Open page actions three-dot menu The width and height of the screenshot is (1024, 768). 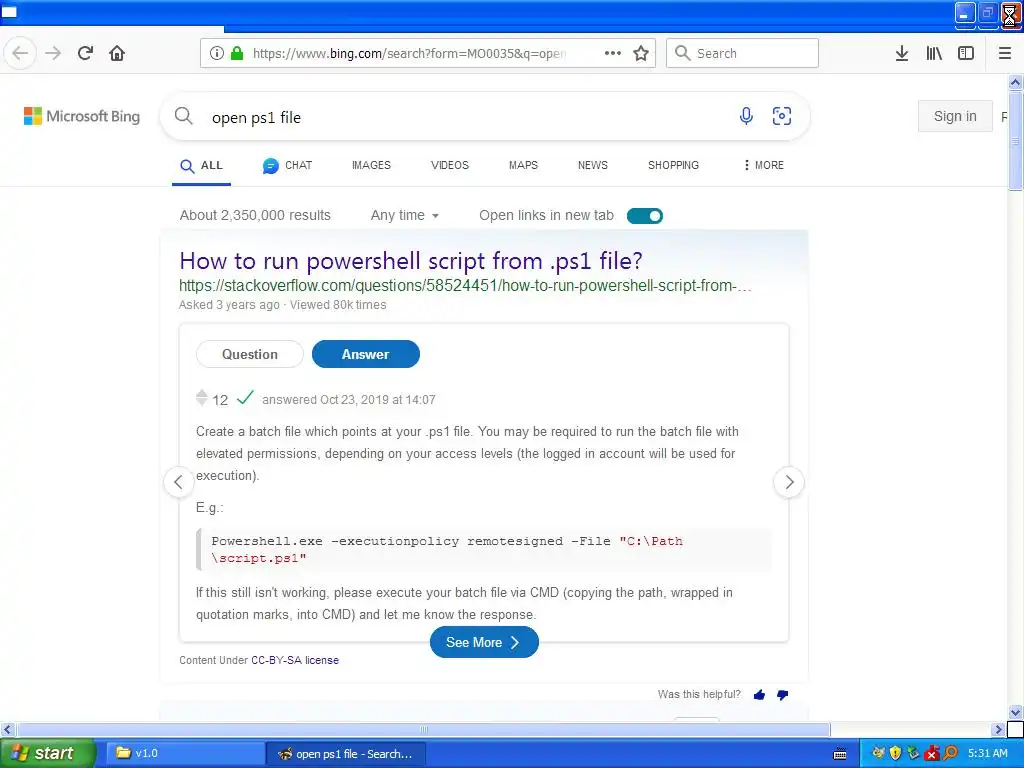tap(613, 53)
